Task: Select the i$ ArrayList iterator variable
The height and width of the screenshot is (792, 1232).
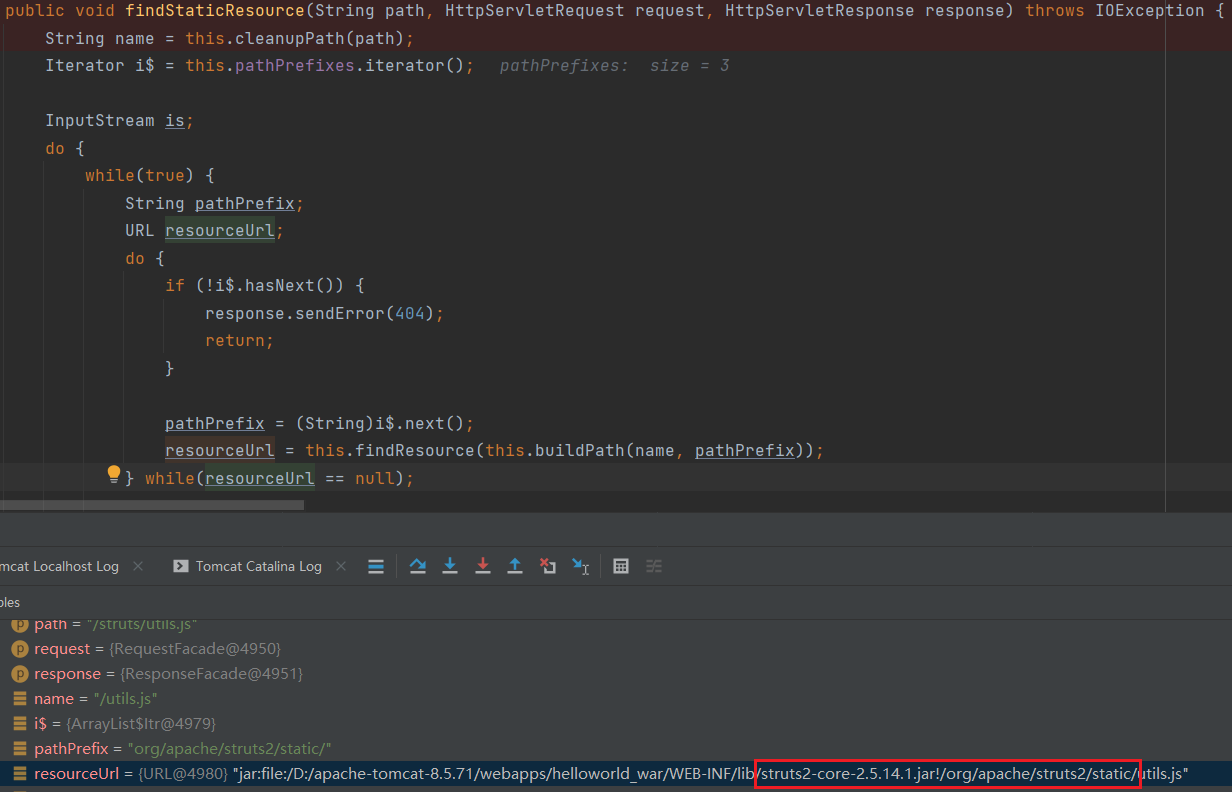Action: pos(42,723)
